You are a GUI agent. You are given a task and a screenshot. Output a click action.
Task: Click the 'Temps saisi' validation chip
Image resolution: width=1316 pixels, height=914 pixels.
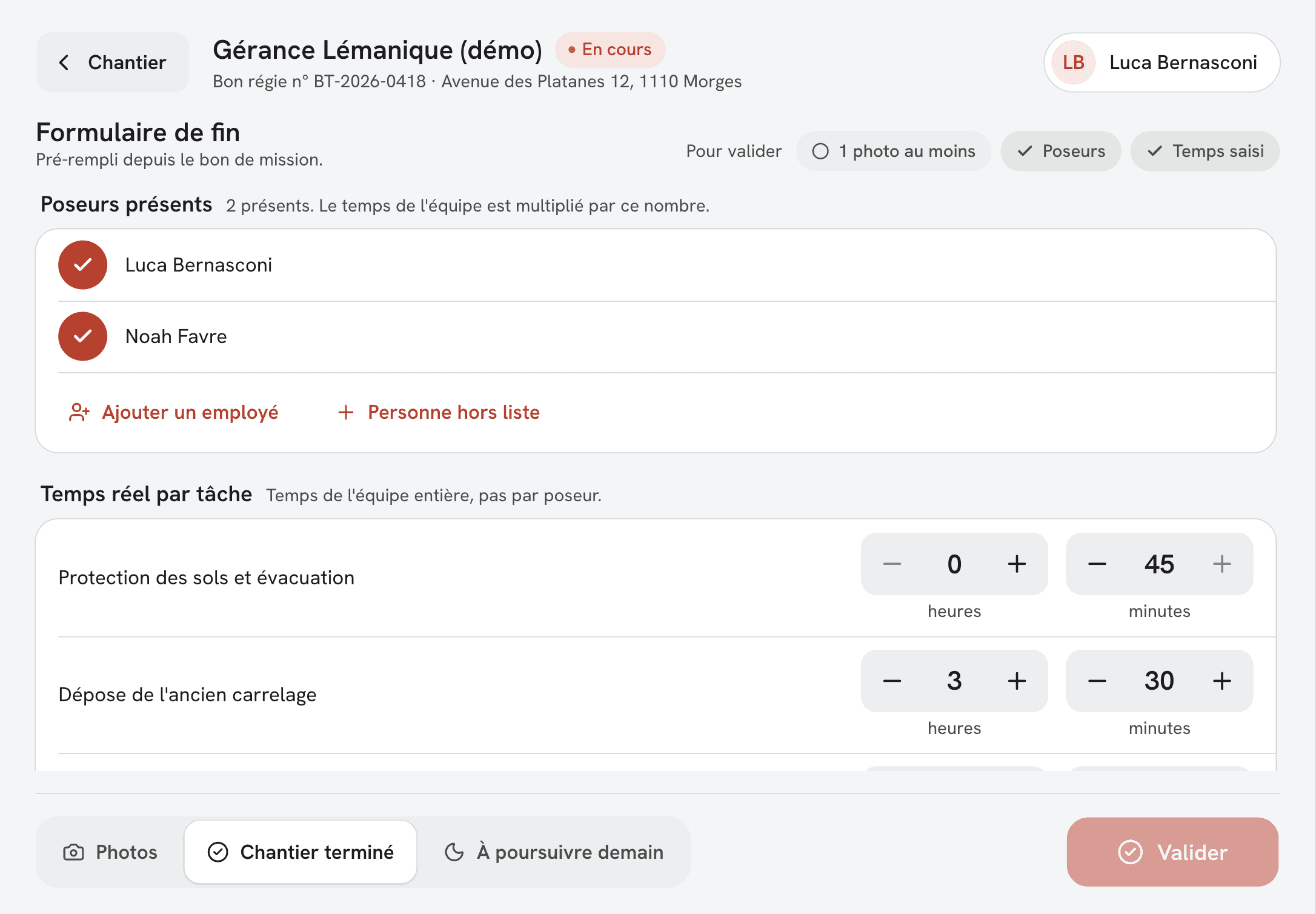(1205, 151)
